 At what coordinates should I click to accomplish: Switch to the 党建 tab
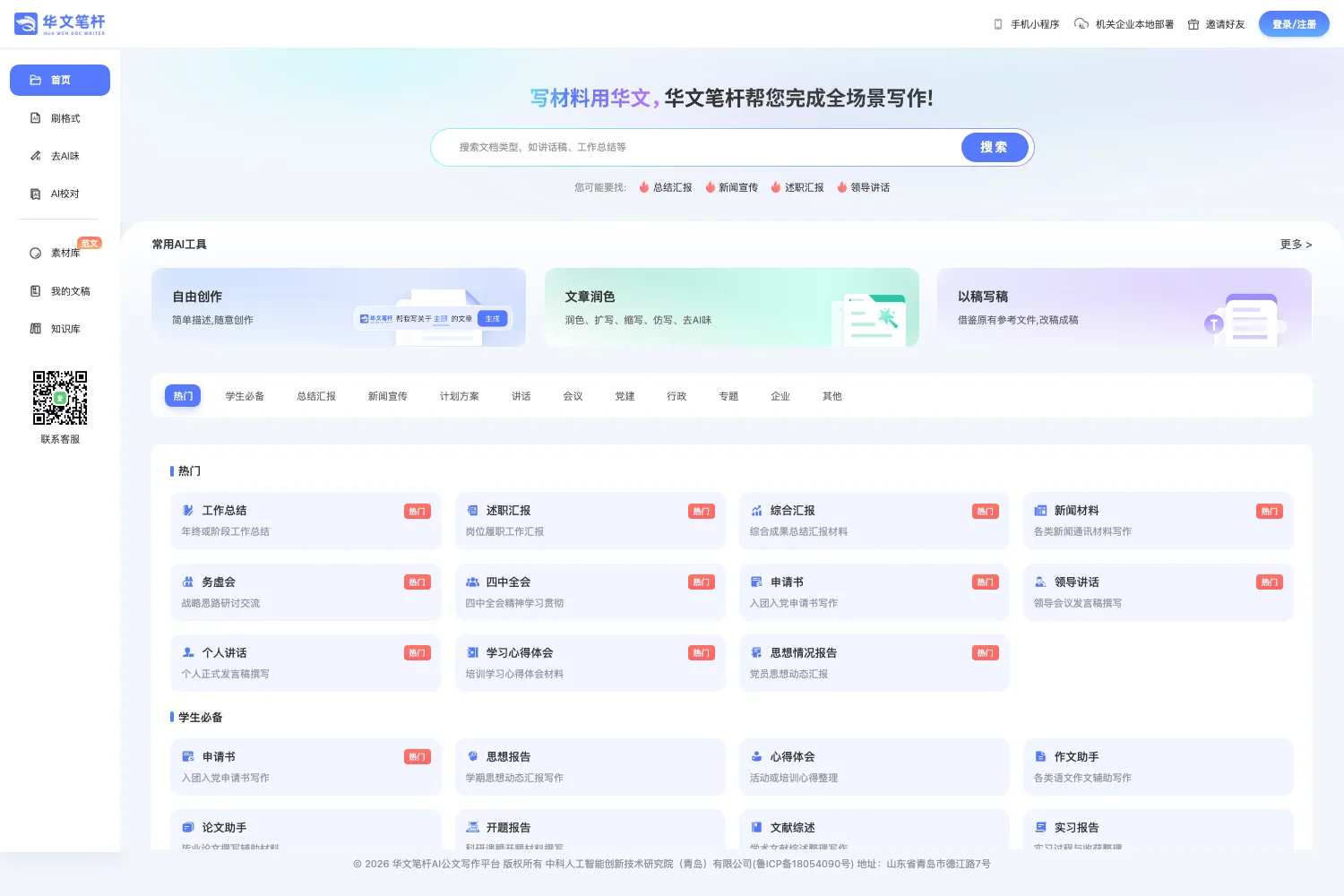(x=625, y=396)
